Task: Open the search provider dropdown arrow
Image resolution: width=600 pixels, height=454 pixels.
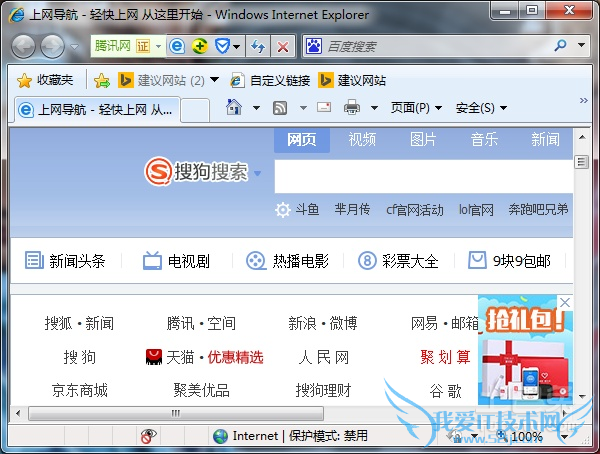Action: [581, 46]
